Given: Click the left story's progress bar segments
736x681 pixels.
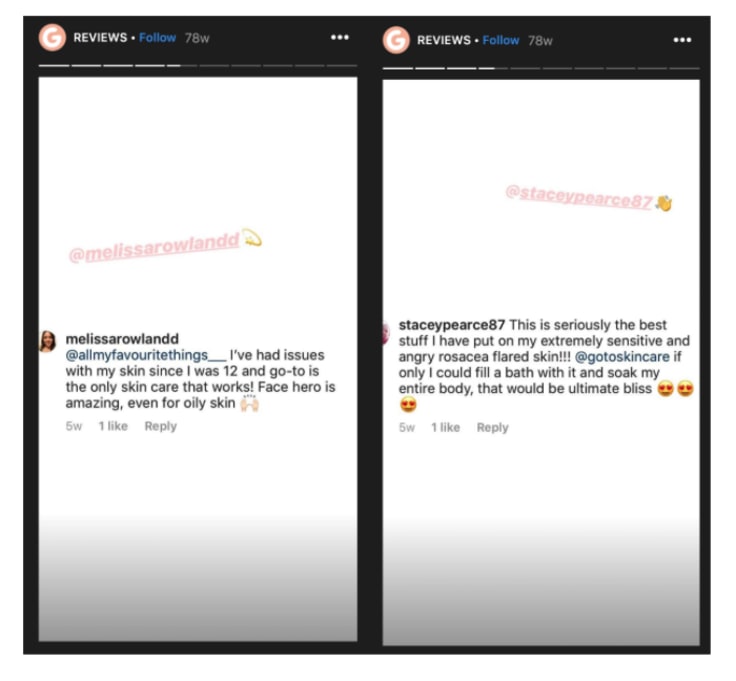Looking at the screenshot, I should click(198, 66).
